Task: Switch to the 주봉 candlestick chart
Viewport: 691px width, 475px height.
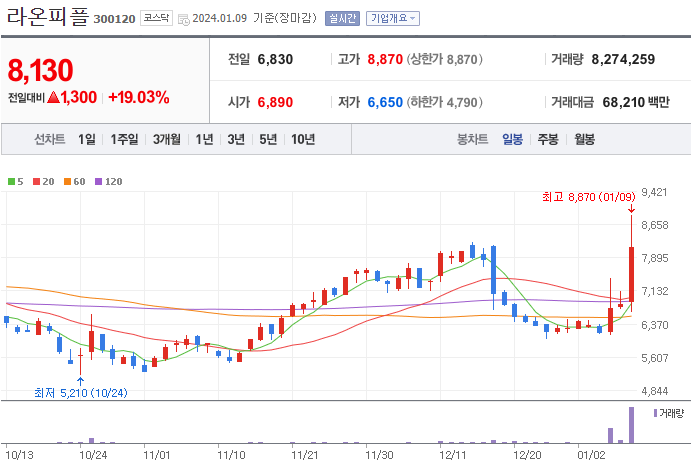Action: click(x=548, y=139)
